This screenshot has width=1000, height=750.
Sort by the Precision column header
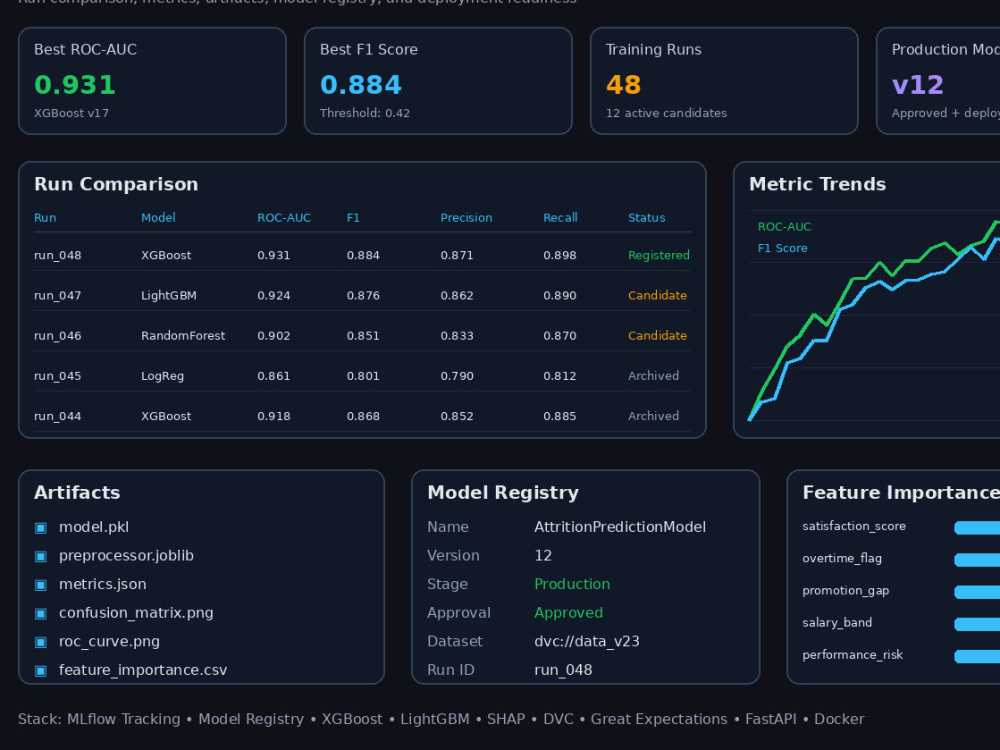[466, 217]
